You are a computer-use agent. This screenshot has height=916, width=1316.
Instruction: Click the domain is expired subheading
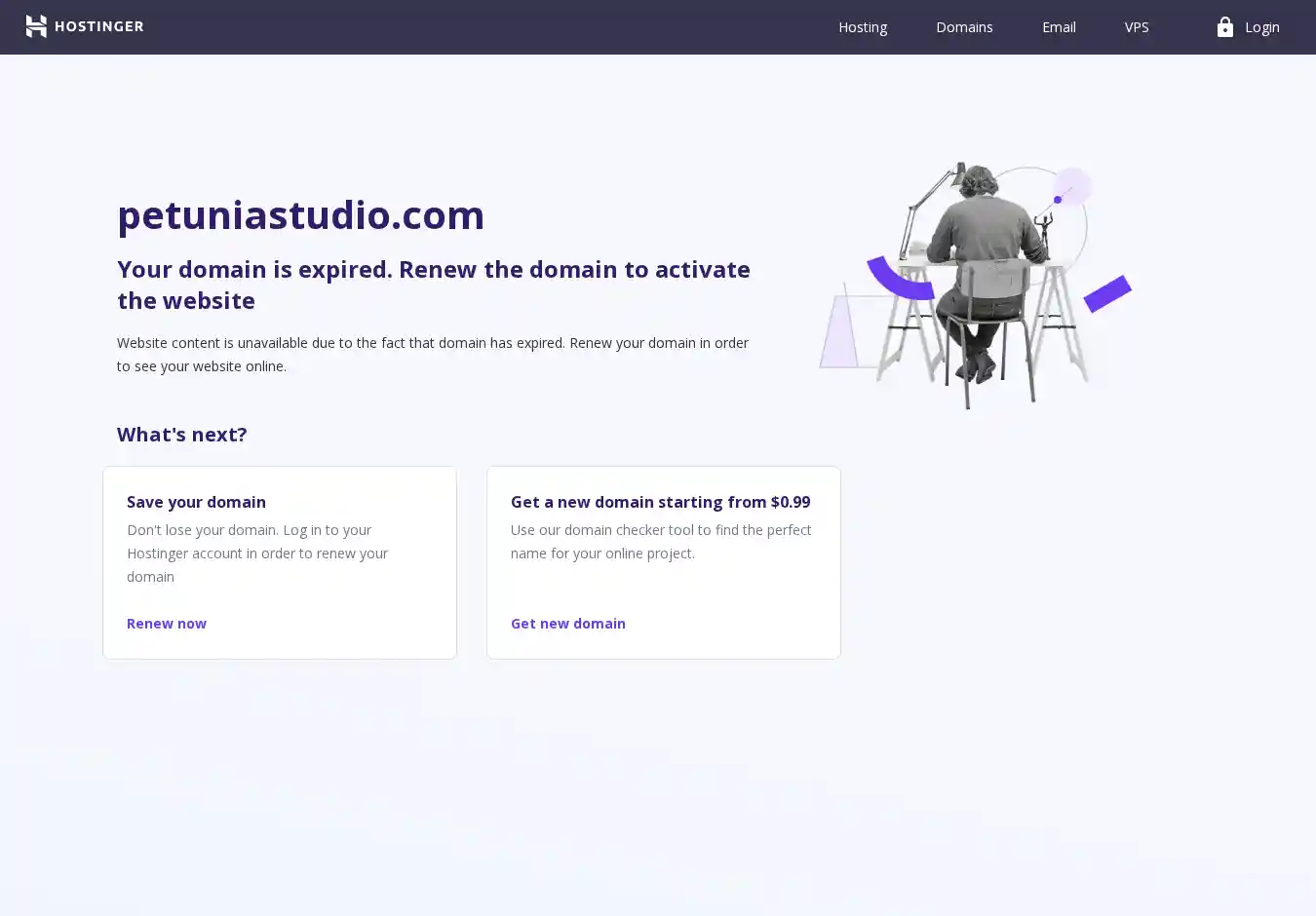point(433,285)
